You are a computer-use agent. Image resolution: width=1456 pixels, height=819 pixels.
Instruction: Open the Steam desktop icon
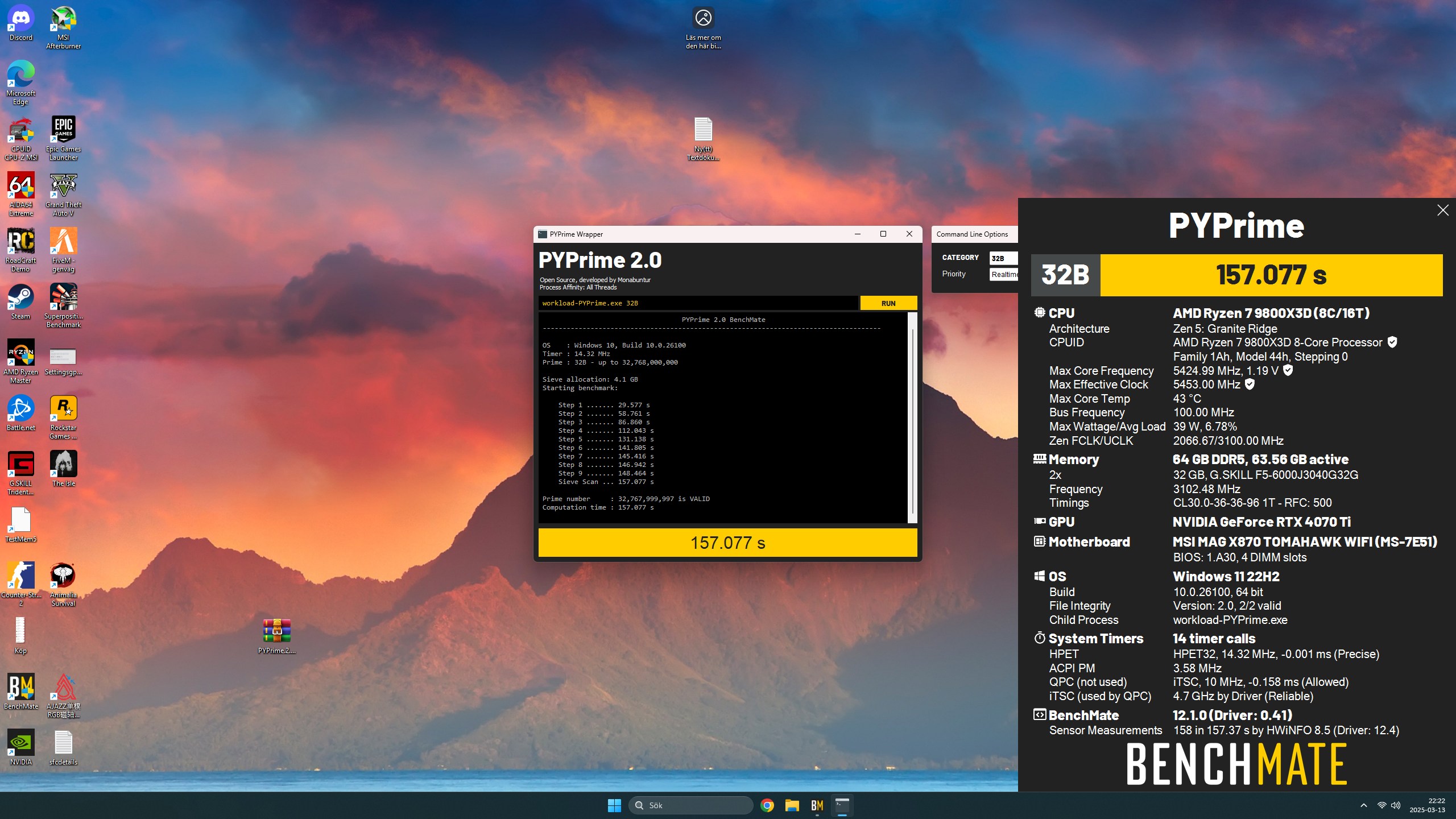click(x=21, y=303)
